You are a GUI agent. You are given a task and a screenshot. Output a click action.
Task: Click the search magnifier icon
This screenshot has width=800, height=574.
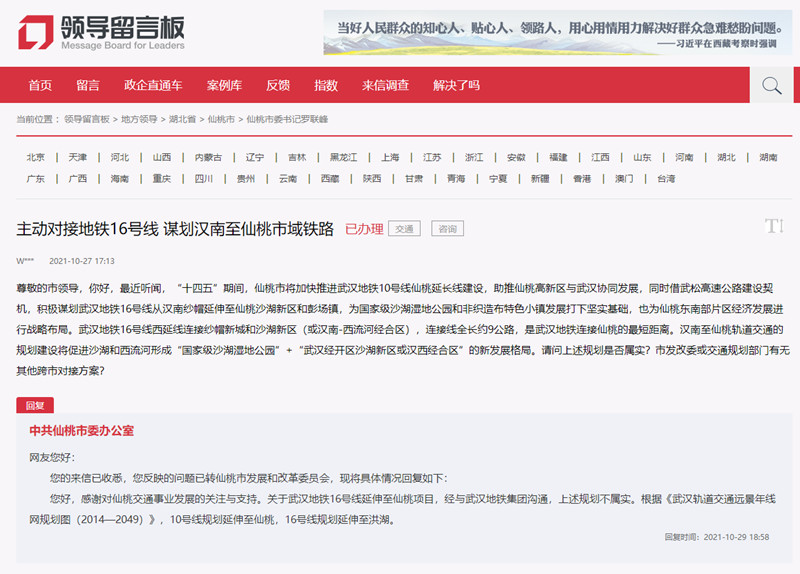pyautogui.click(x=771, y=85)
